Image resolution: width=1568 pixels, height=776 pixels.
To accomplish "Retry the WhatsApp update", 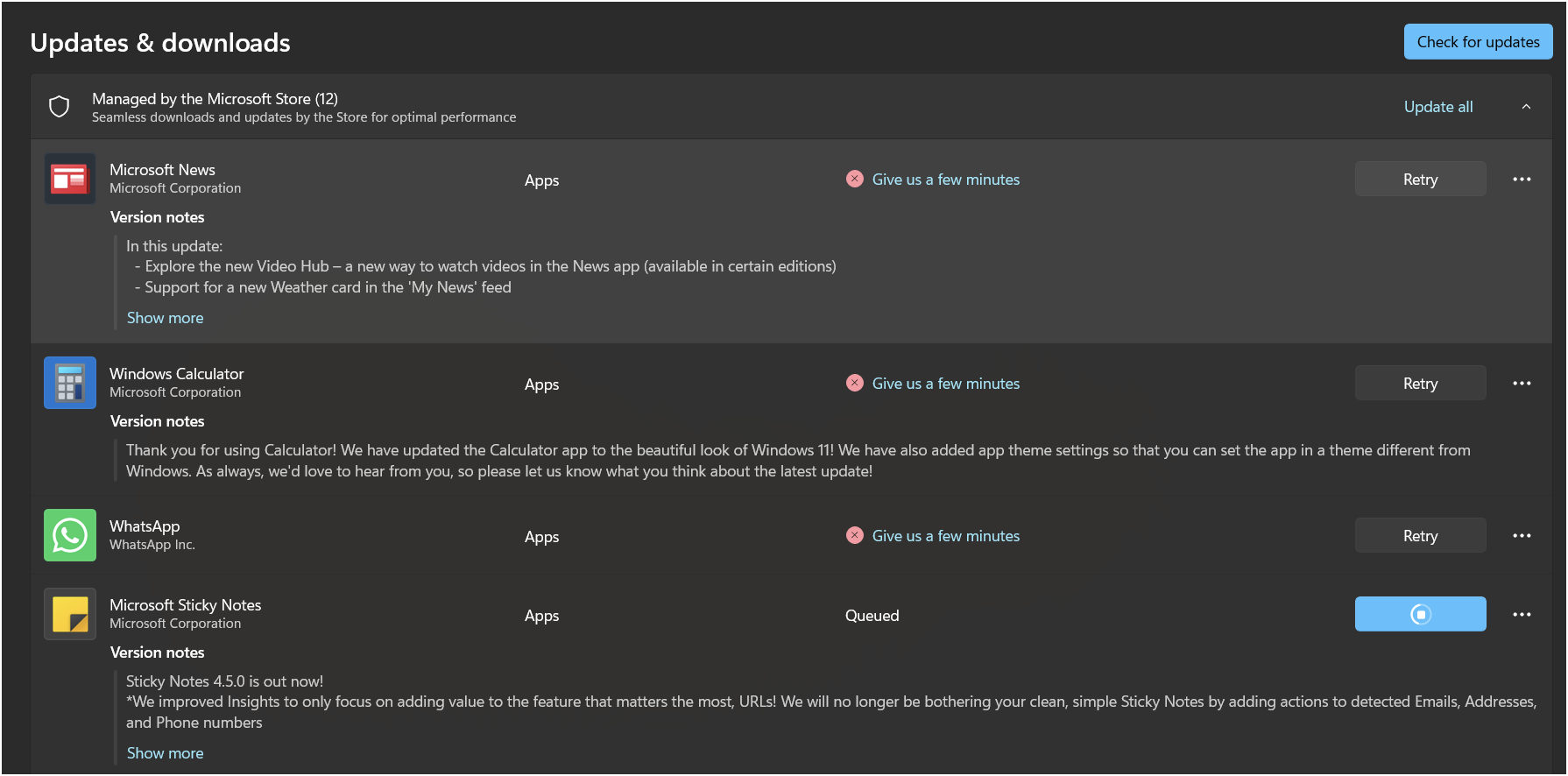I will 1420,535.
